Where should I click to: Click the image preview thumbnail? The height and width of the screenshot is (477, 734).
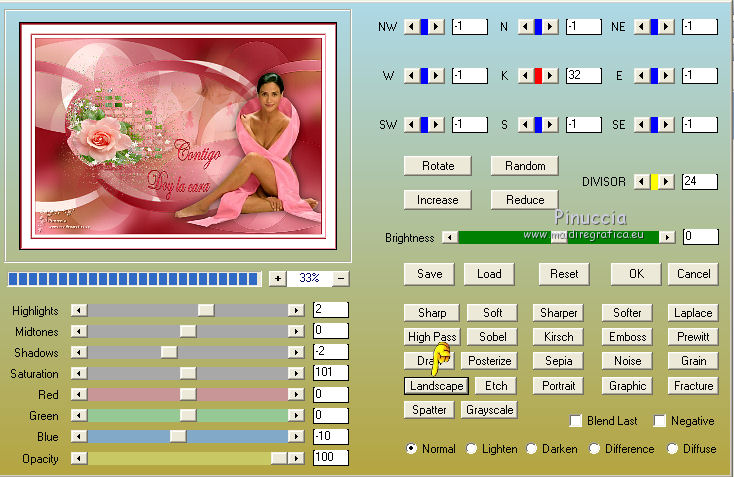click(x=178, y=136)
